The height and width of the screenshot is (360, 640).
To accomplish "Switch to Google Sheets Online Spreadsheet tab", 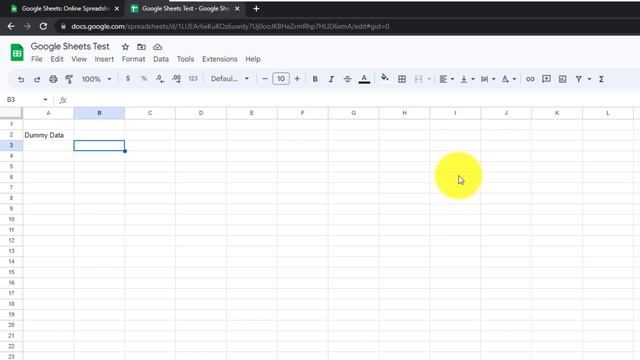I will click(x=64, y=9).
